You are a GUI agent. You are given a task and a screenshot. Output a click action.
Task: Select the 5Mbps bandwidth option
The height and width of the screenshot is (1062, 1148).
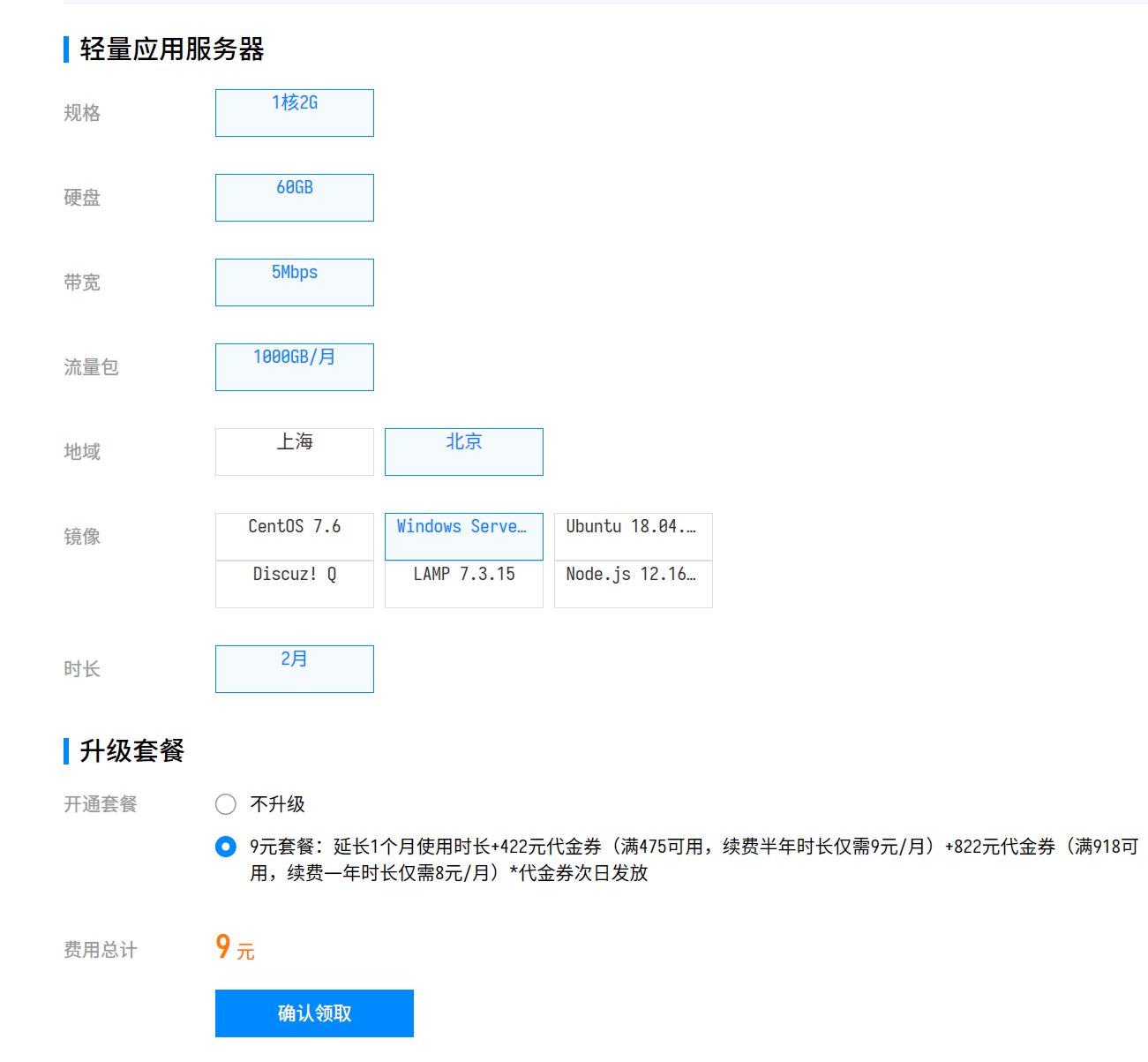coord(294,282)
